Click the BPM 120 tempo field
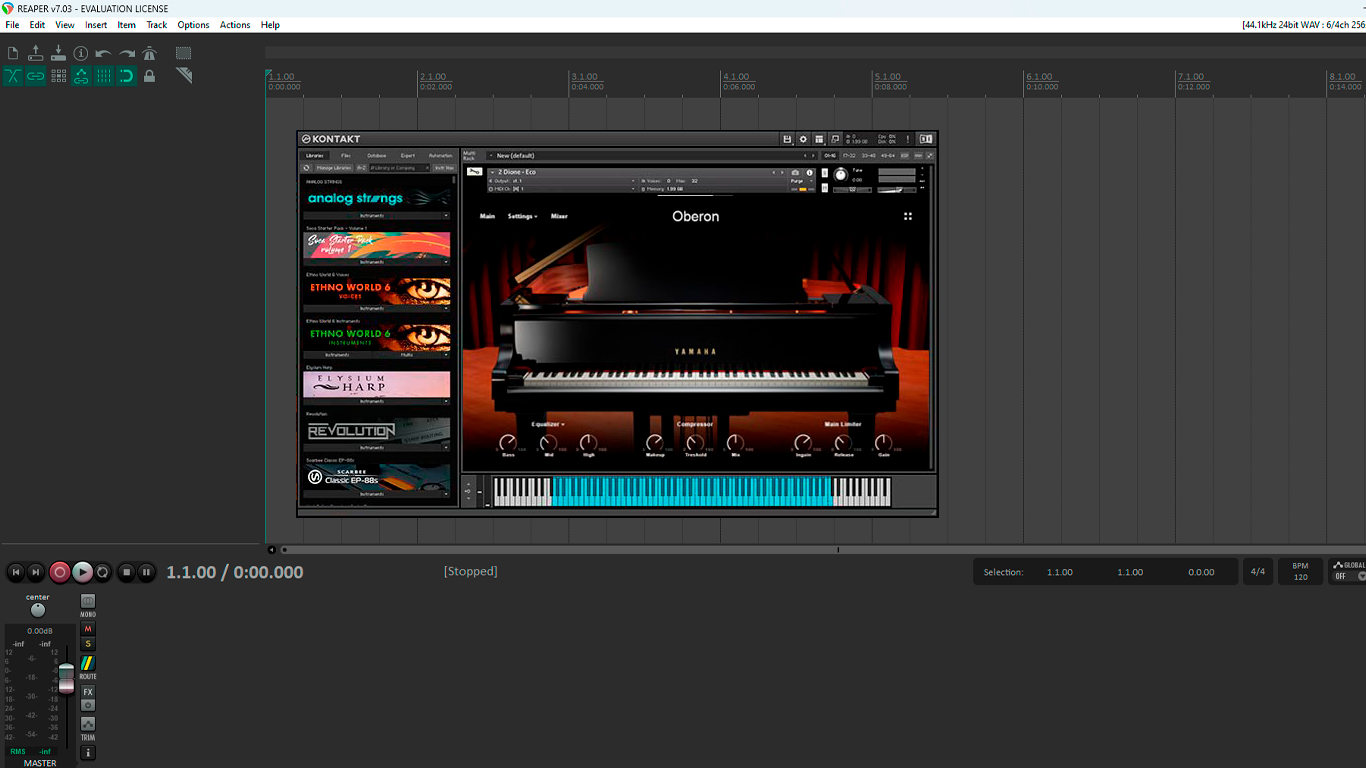 click(1300, 572)
